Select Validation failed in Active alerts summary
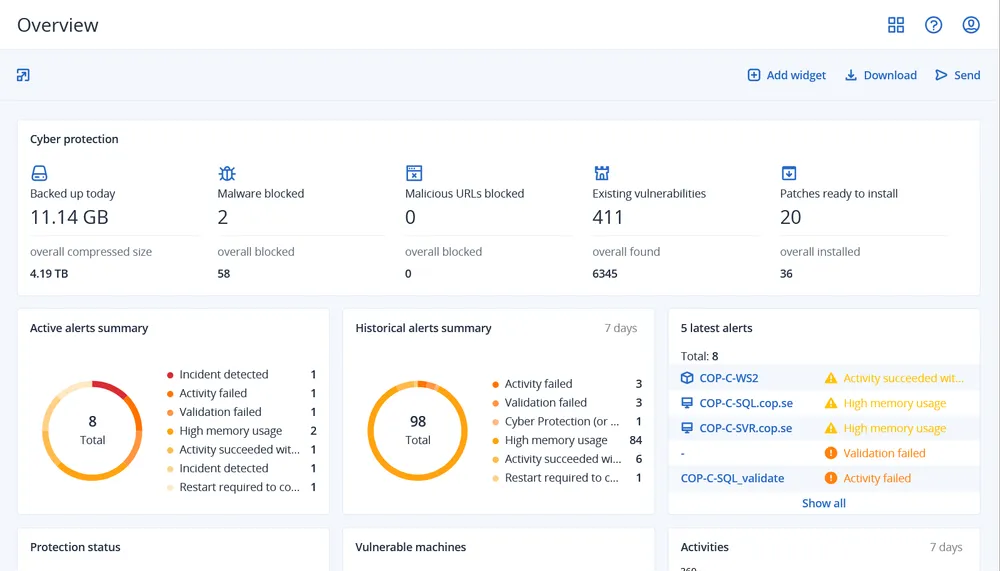1000x572 pixels. coord(242,412)
